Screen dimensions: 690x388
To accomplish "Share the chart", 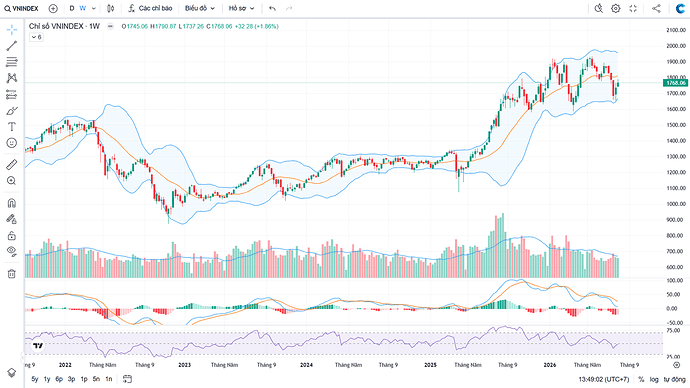I will 656,8.
